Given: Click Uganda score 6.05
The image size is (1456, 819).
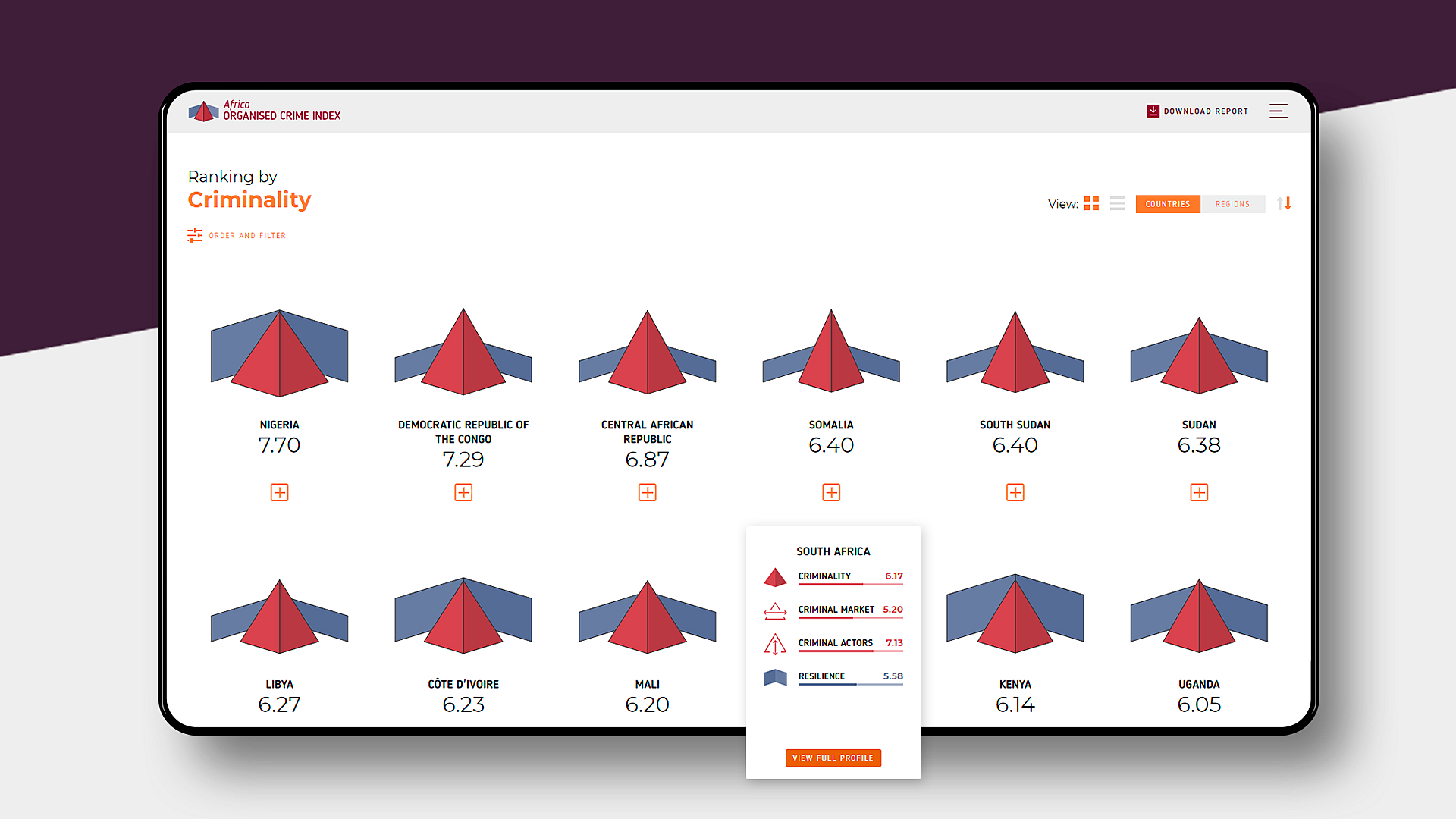Looking at the screenshot, I should pos(1199,704).
